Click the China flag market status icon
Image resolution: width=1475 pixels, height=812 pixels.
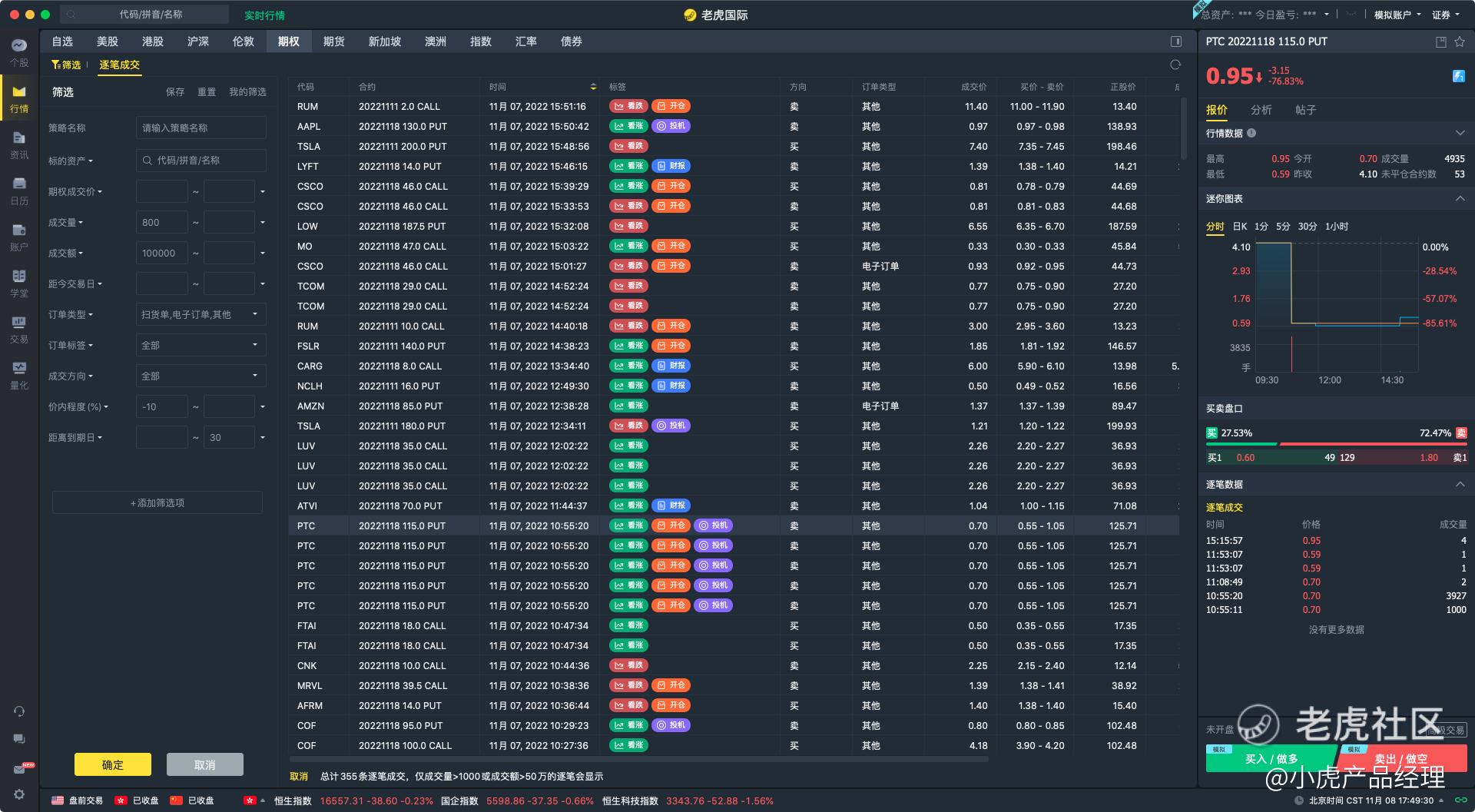click(x=177, y=800)
